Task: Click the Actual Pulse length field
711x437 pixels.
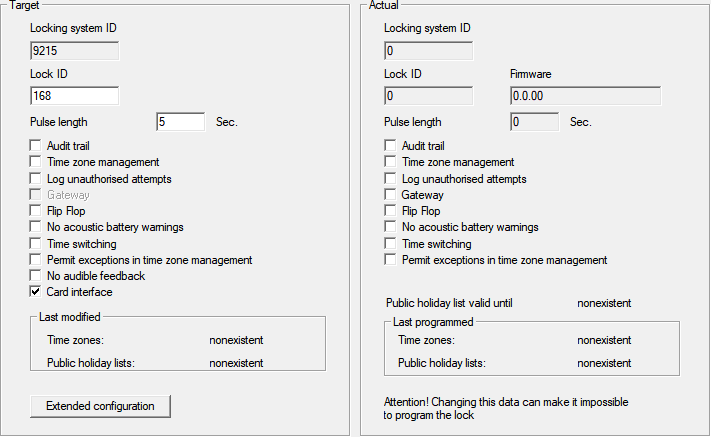Action: click(534, 122)
